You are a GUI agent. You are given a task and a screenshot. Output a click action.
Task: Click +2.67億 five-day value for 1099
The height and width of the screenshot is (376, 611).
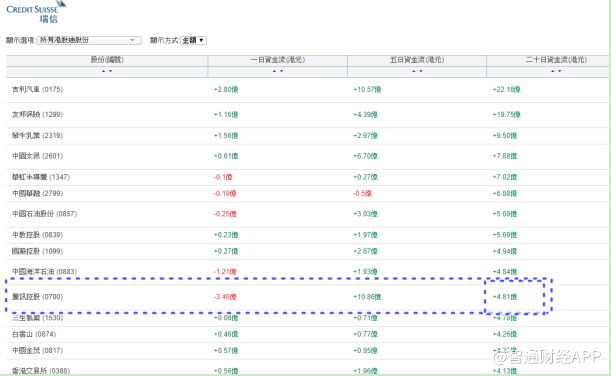pyautogui.click(x=365, y=251)
